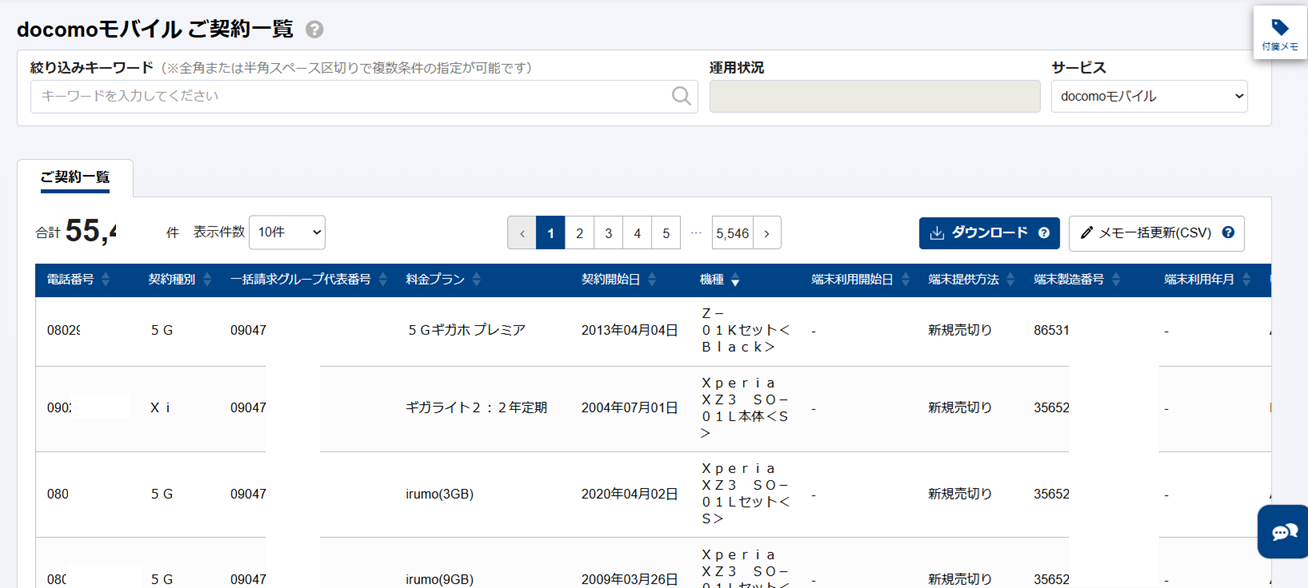Click plan cell ５Gギガホ プレミア
The width and height of the screenshot is (1308, 588).
tap(466, 330)
